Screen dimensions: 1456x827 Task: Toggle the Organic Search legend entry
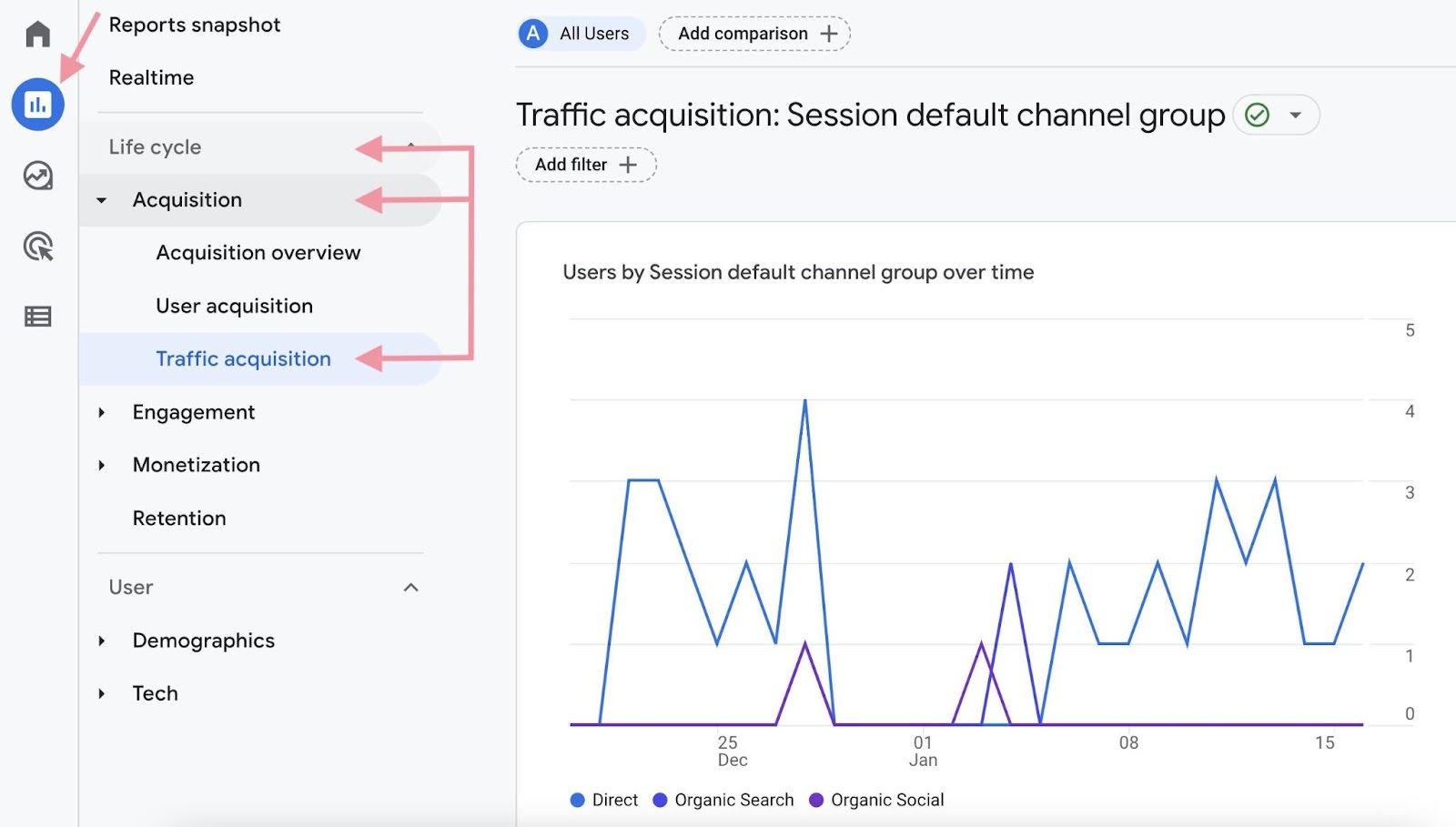(723, 800)
